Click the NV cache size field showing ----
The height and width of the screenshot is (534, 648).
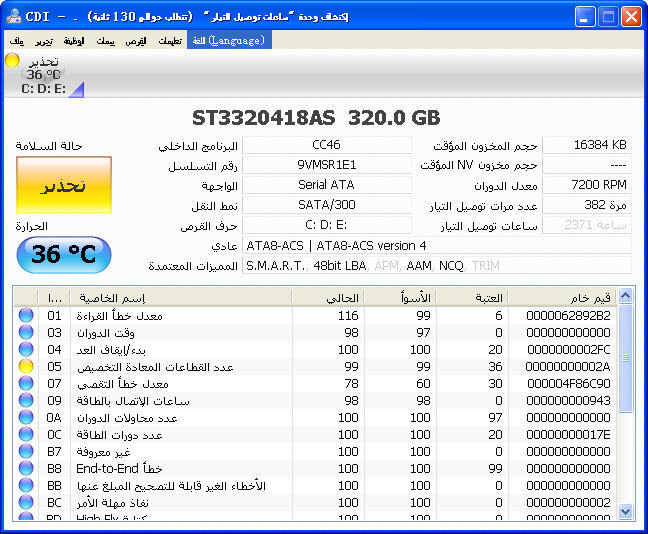(587, 165)
